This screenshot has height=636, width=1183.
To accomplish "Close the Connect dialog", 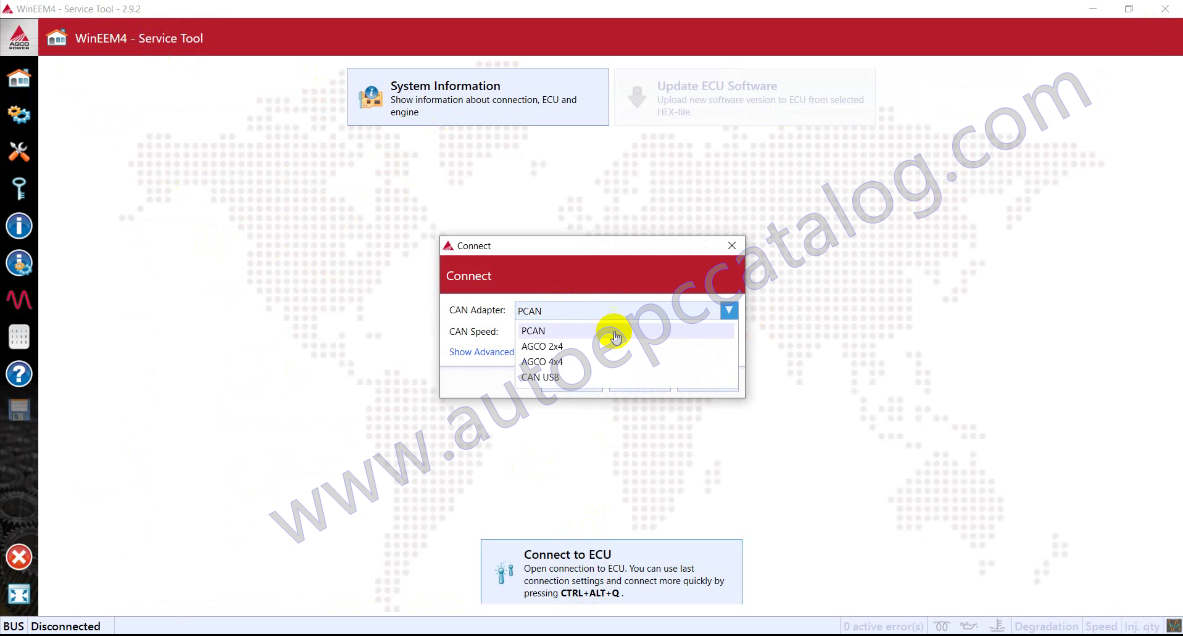I will [x=732, y=245].
